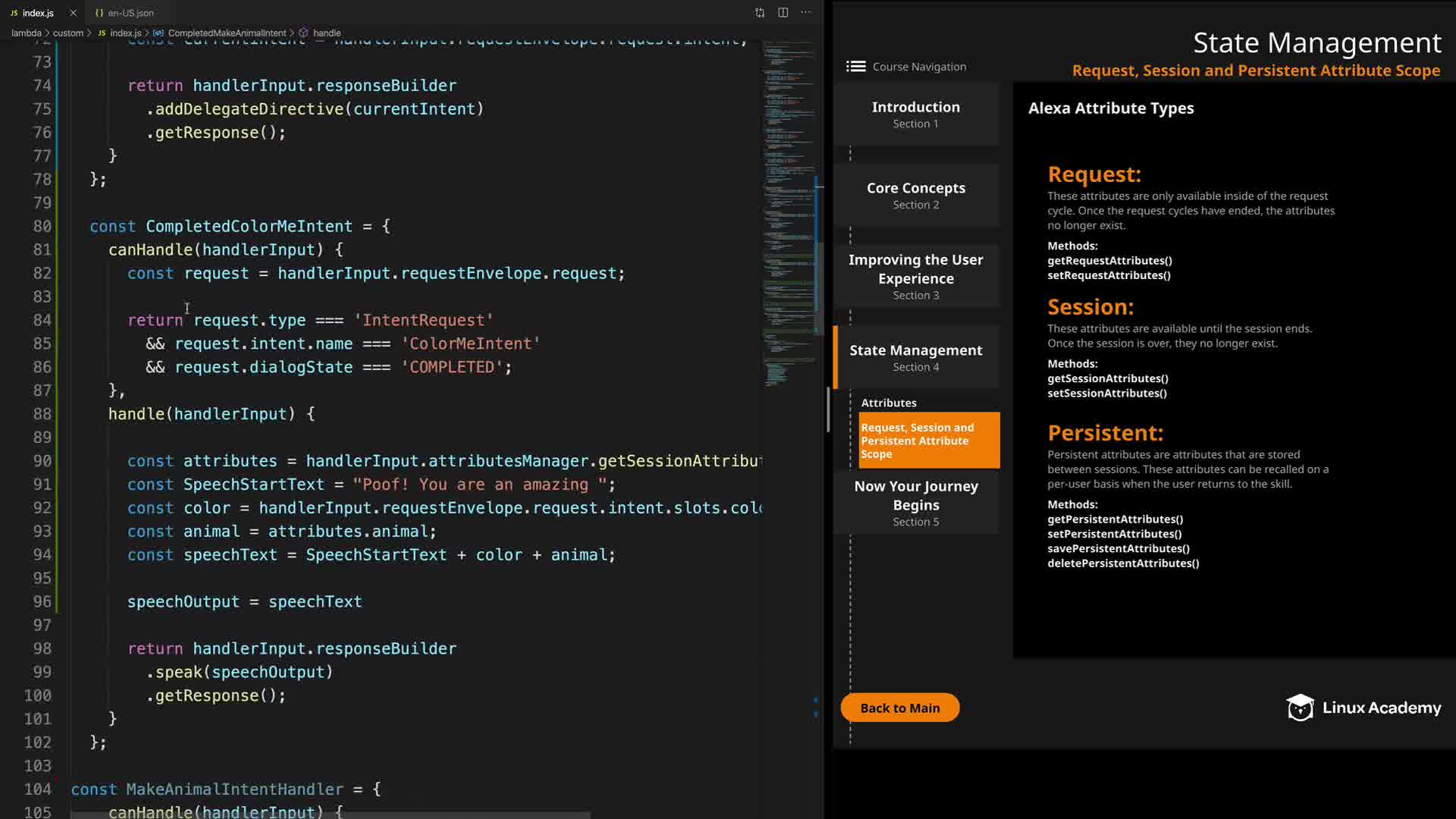Open the Introduction Section 1
Screen dimensions: 1456x819
915,115
